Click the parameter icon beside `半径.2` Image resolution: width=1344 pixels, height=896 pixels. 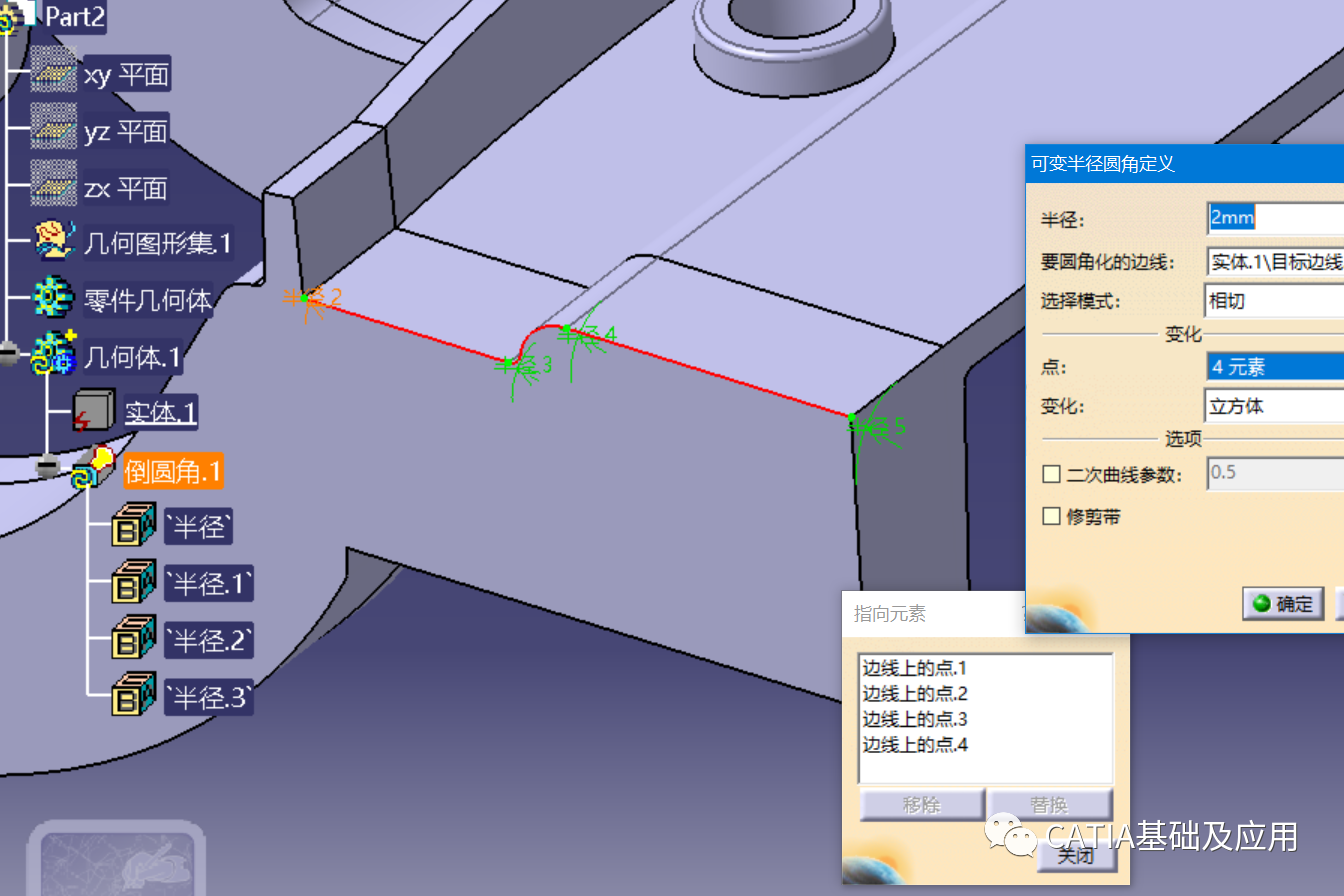(133, 638)
